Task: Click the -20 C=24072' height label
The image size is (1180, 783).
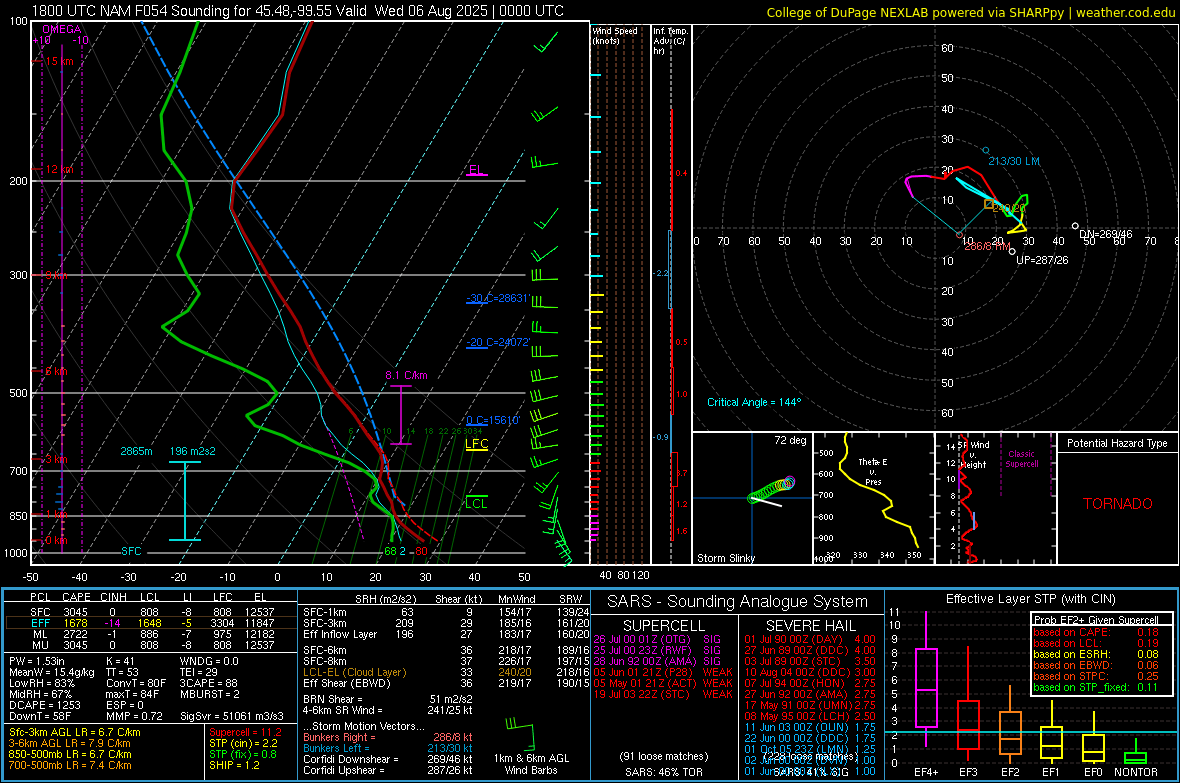Action: click(x=497, y=342)
